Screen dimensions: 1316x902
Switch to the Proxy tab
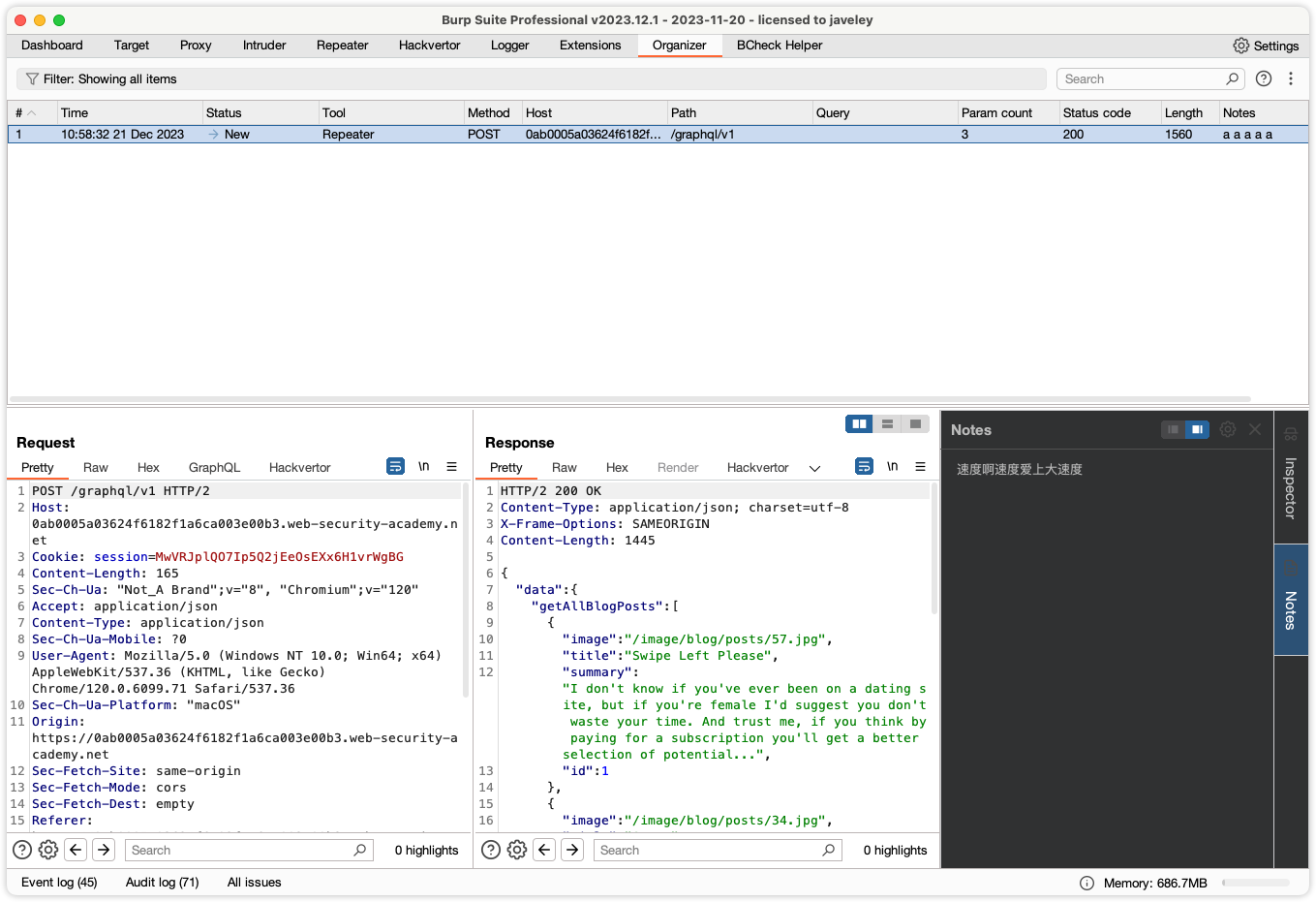point(196,46)
